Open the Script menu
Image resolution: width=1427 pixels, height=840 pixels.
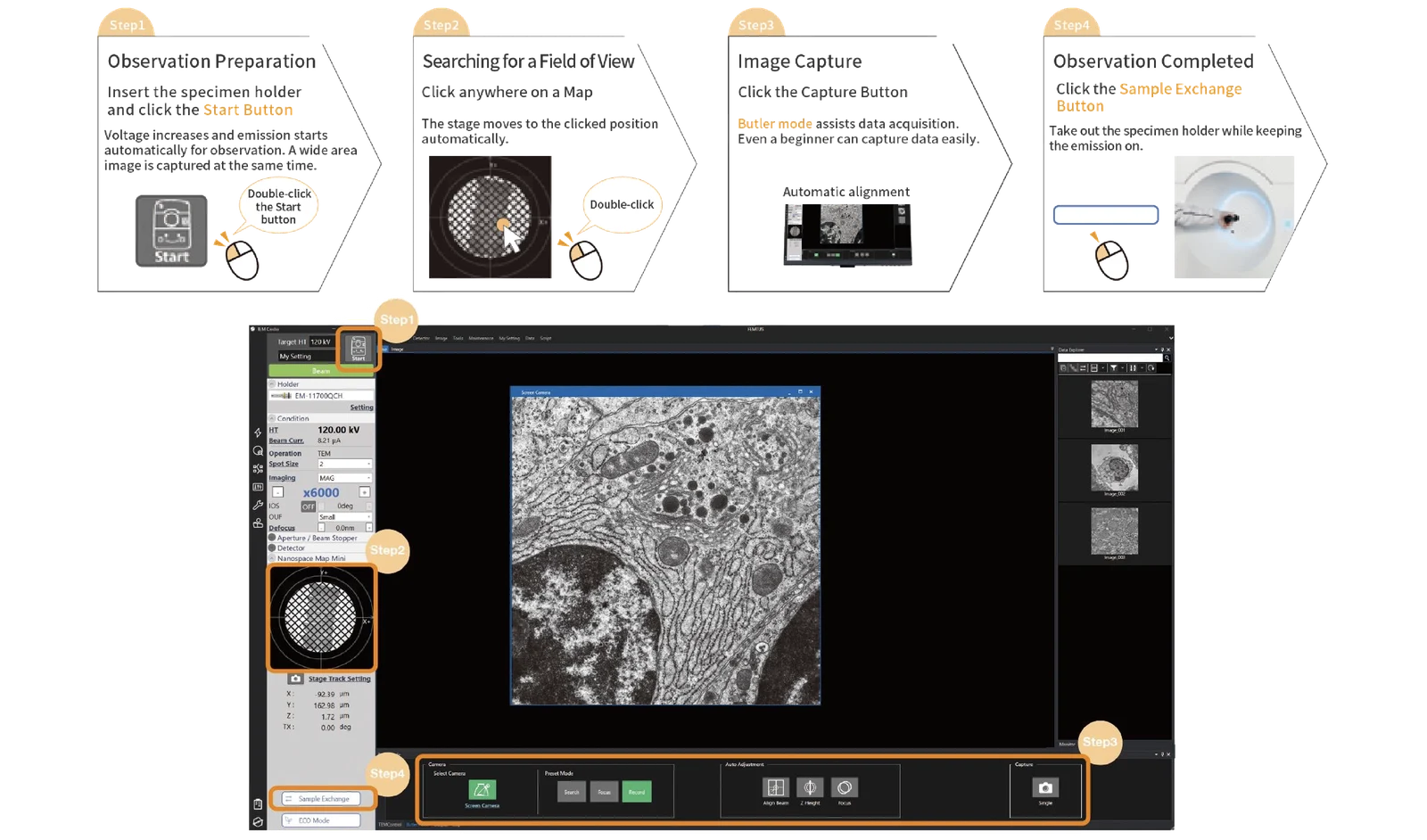[x=546, y=338]
